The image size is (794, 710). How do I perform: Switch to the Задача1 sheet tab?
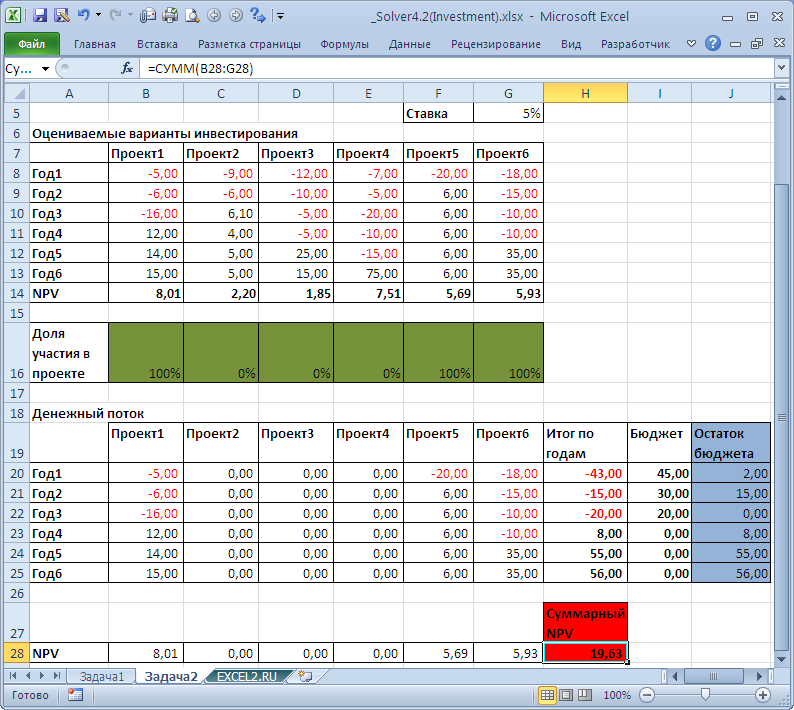tap(102, 676)
